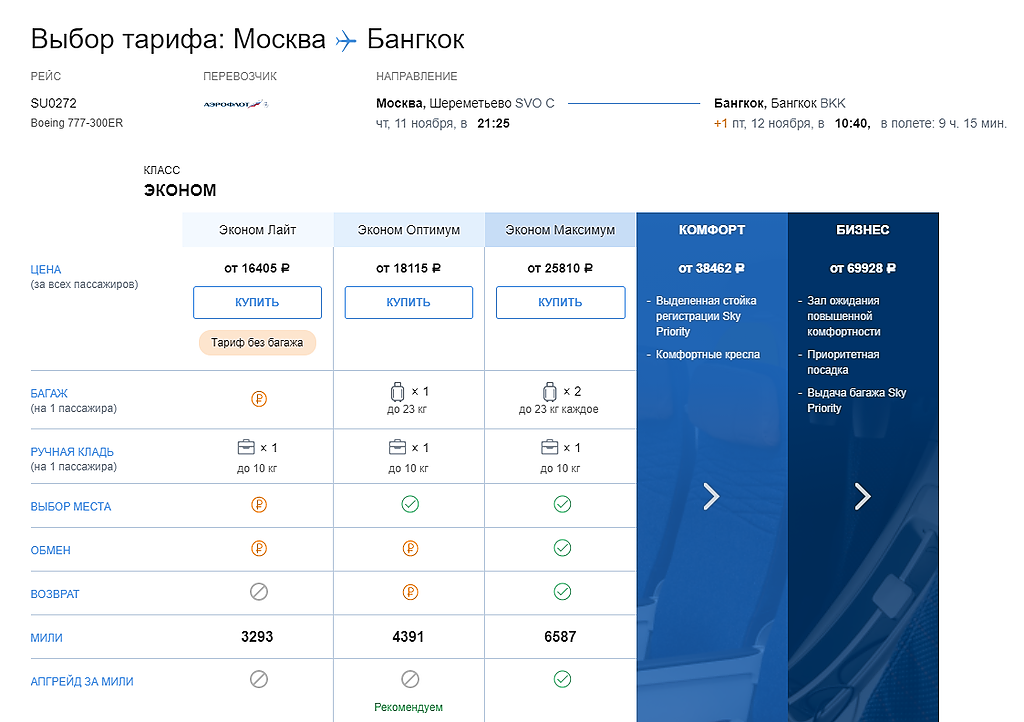Click miles upgrade checkmark for Эконом Максимум
This screenshot has width=1024, height=722.
click(x=562, y=679)
